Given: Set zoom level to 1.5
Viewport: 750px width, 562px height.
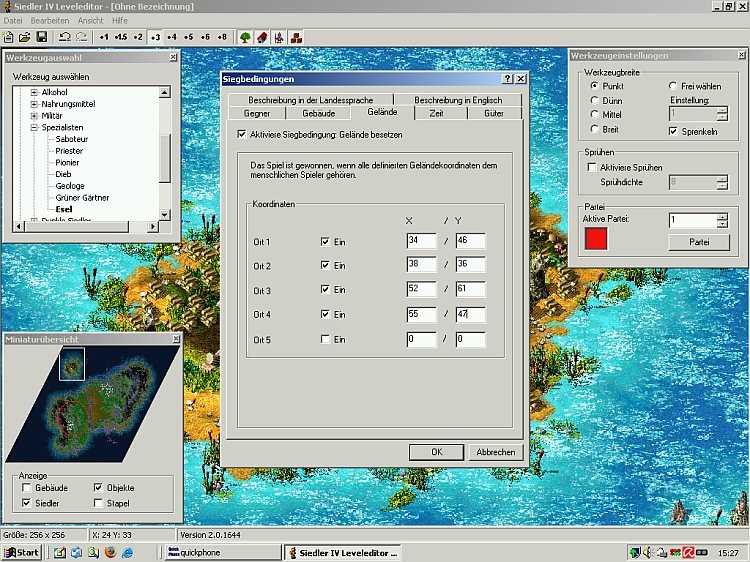Looking at the screenshot, I should point(121,37).
